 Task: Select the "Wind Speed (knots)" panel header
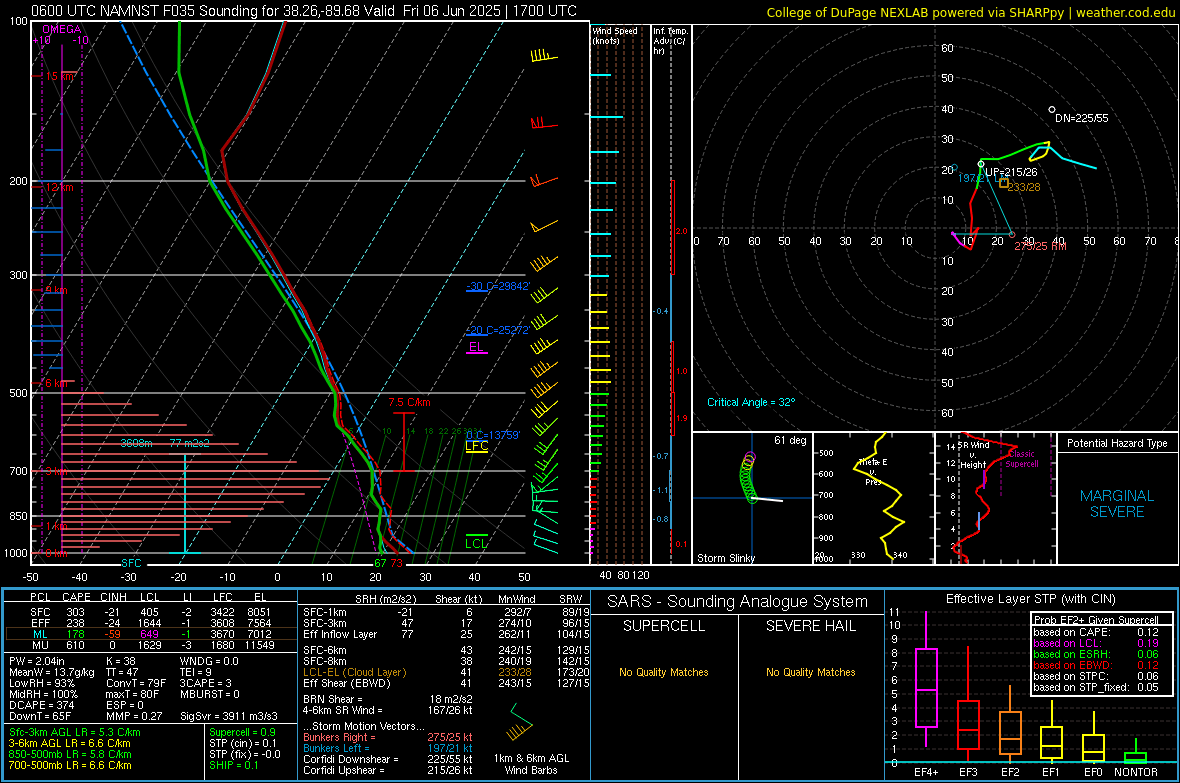click(x=614, y=35)
